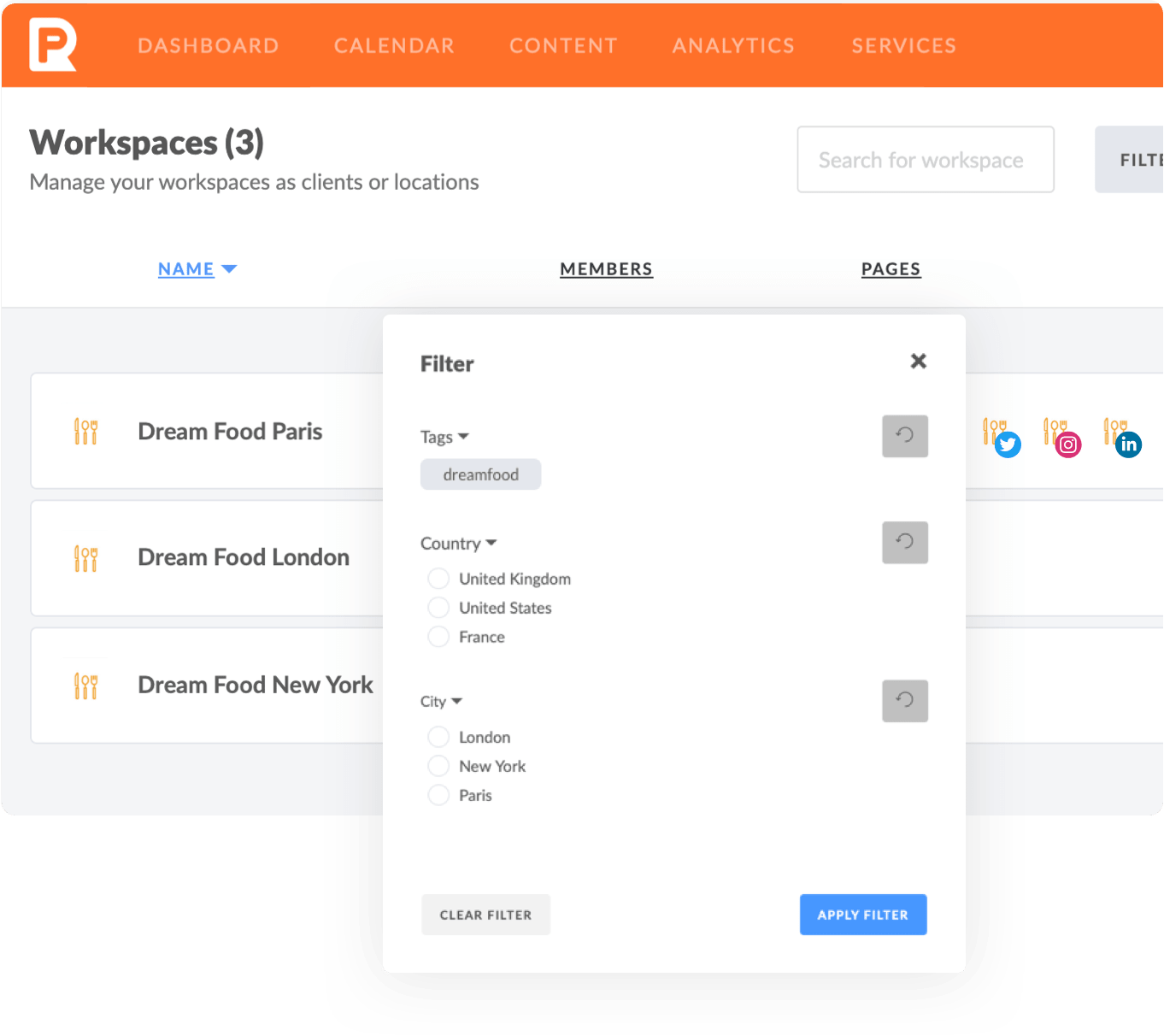
Task: Remove the dreamfood tag chip
Action: 480,474
